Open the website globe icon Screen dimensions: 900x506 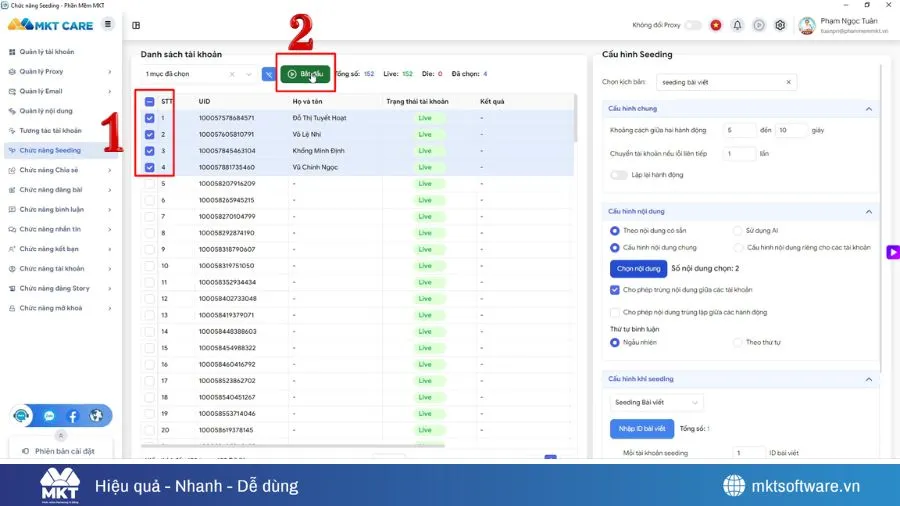click(x=96, y=415)
